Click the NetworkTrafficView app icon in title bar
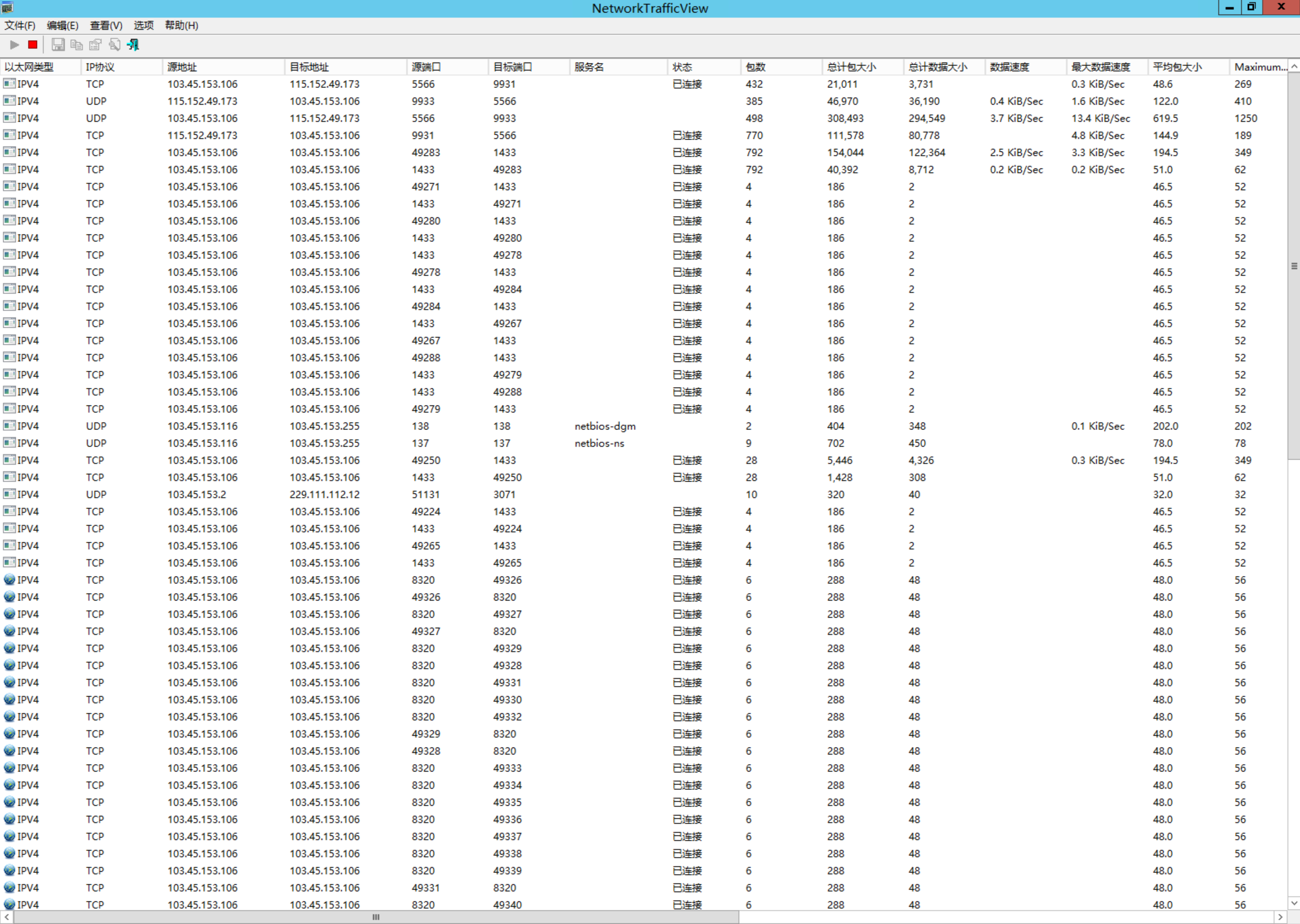Image resolution: width=1300 pixels, height=924 pixels. [x=7, y=8]
